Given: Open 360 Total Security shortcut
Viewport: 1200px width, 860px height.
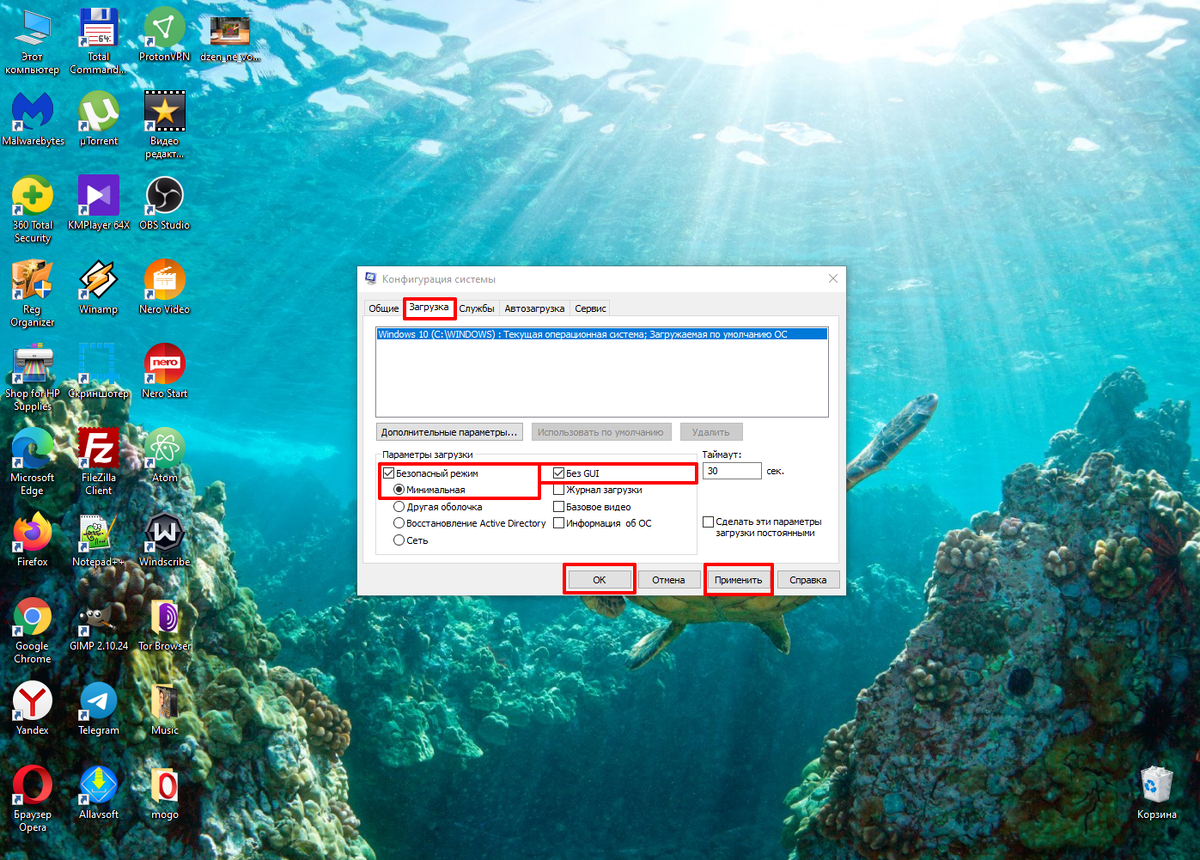Looking at the screenshot, I should coord(32,210).
